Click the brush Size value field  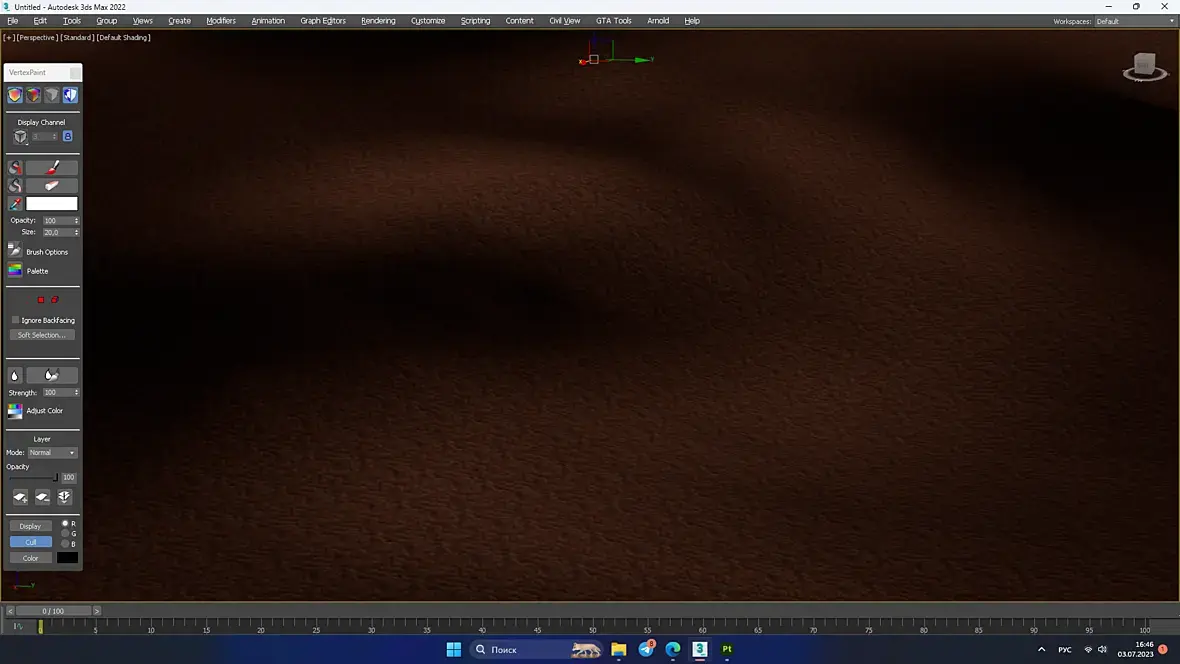[x=57, y=233]
